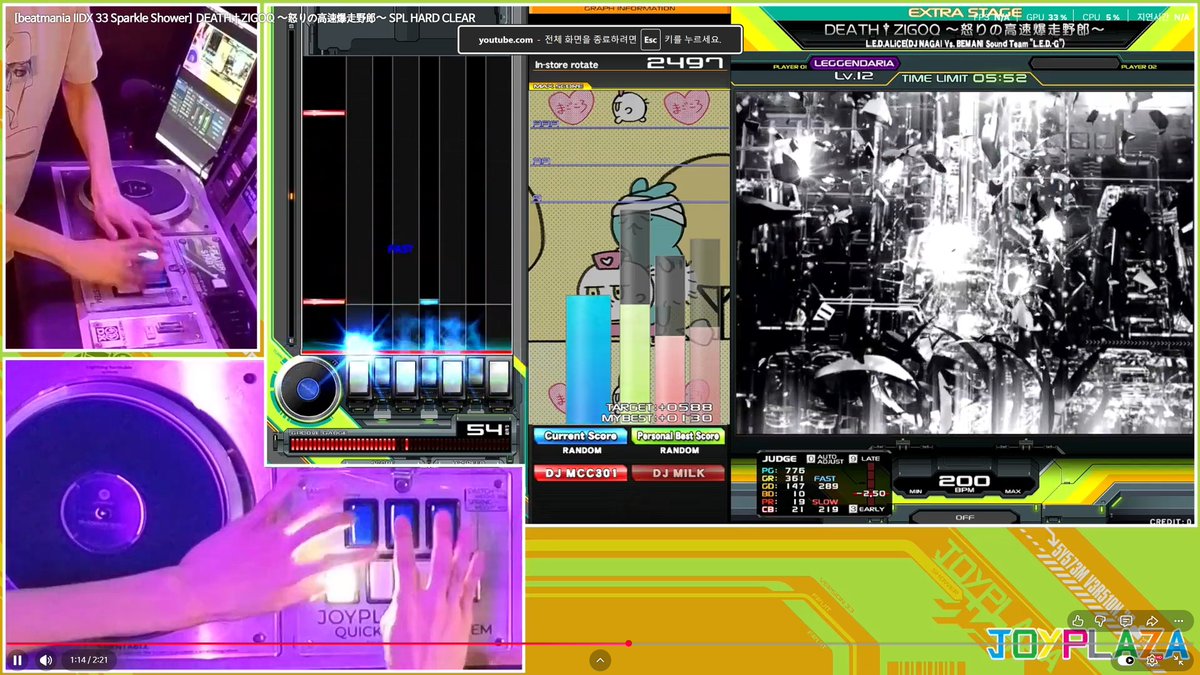Click the JUDGE panel heading
Screen dimensions: 1200x675
pyautogui.click(x=780, y=459)
